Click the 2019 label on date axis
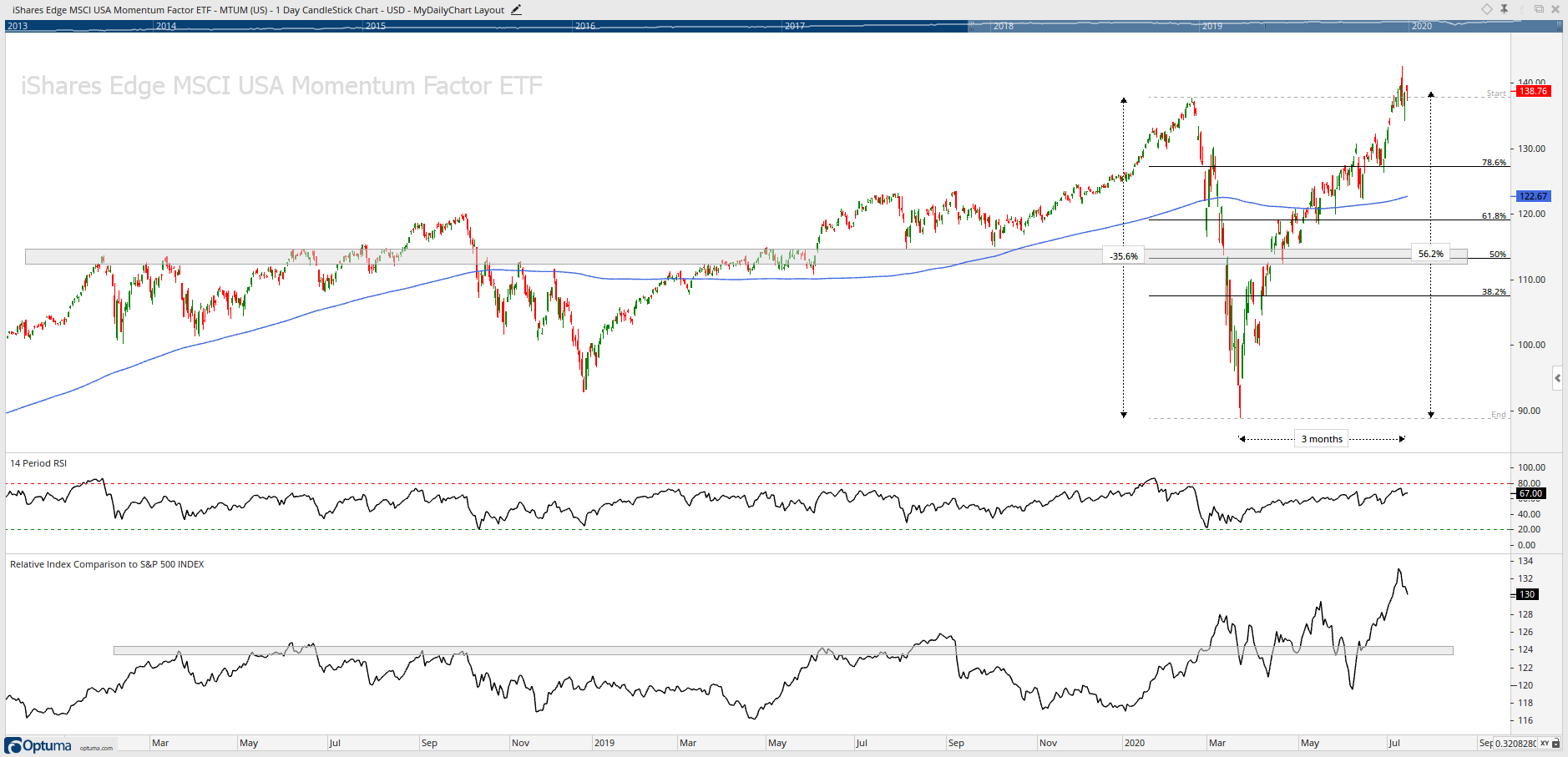The height and width of the screenshot is (757, 1568). [x=604, y=743]
